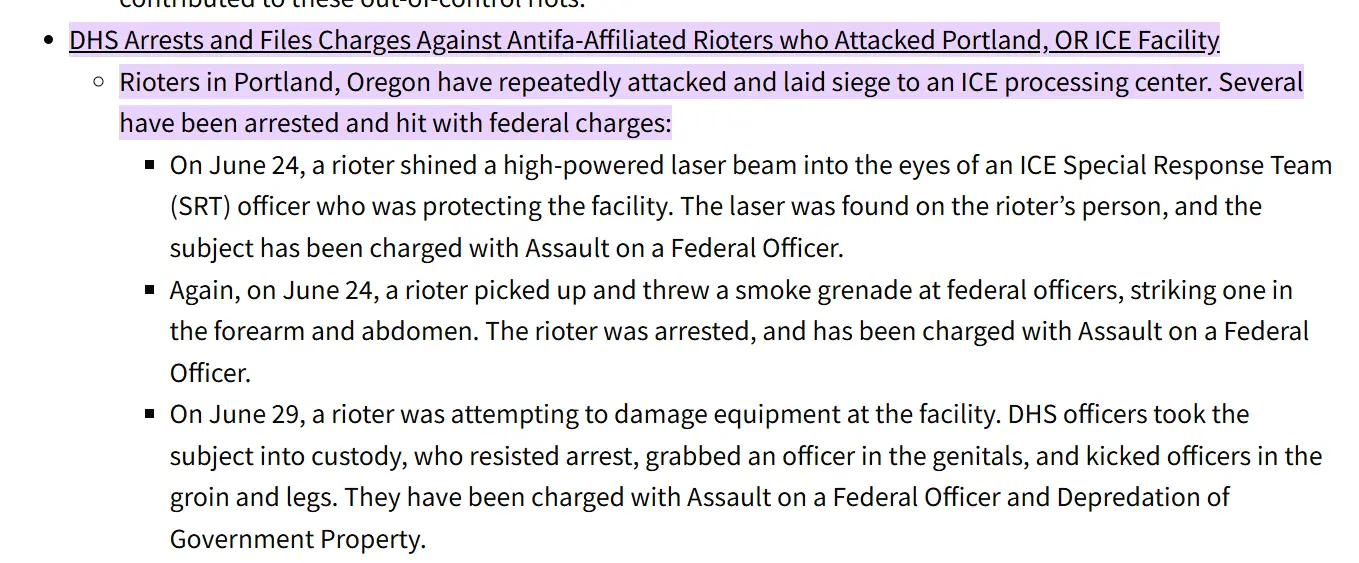Click the hollow circle bullet before 'Rioters in Portland'

[98, 82]
